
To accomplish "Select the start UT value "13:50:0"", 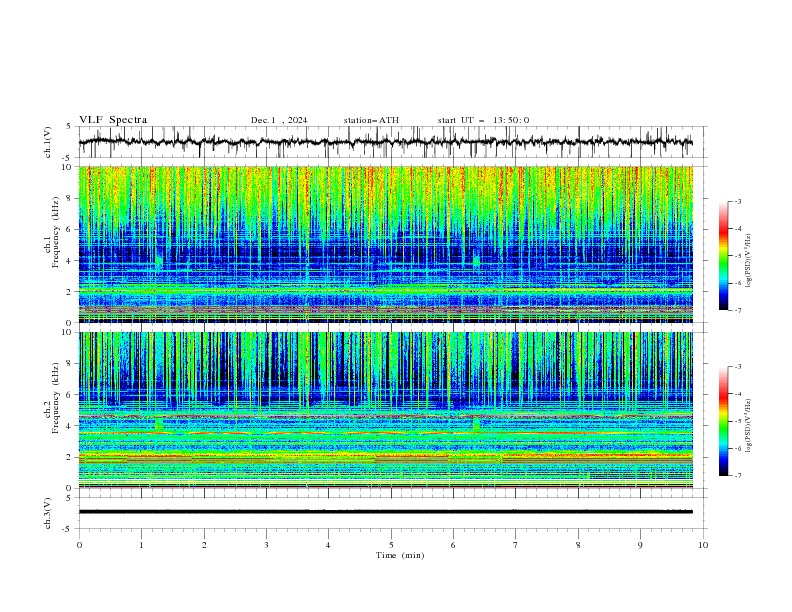I will coord(511,120).
